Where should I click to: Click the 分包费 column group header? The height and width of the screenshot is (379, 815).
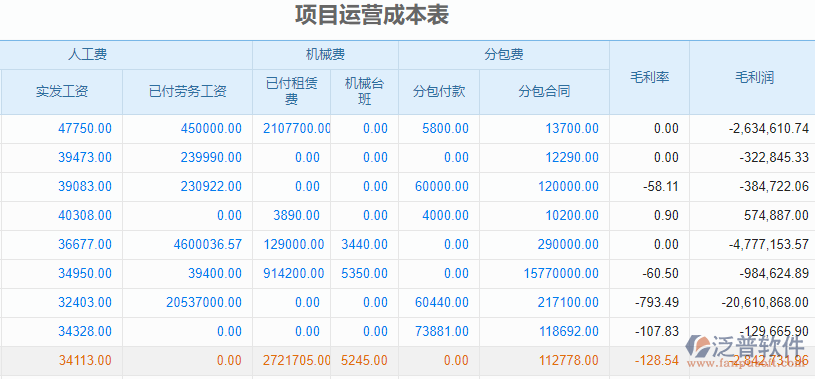coord(504,55)
